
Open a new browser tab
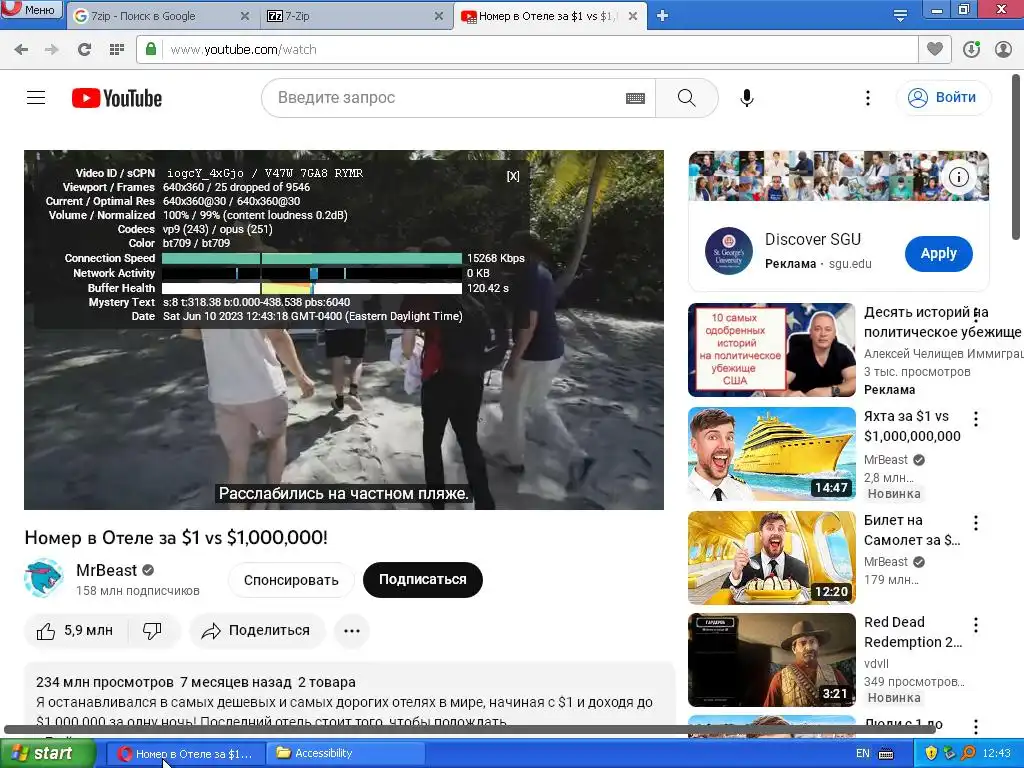[x=662, y=16]
